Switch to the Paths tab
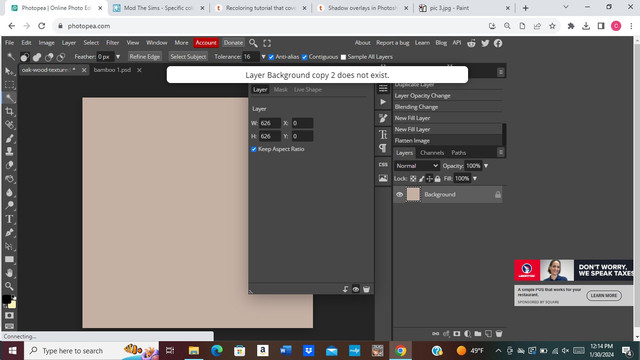The width and height of the screenshot is (640, 360). click(x=458, y=153)
